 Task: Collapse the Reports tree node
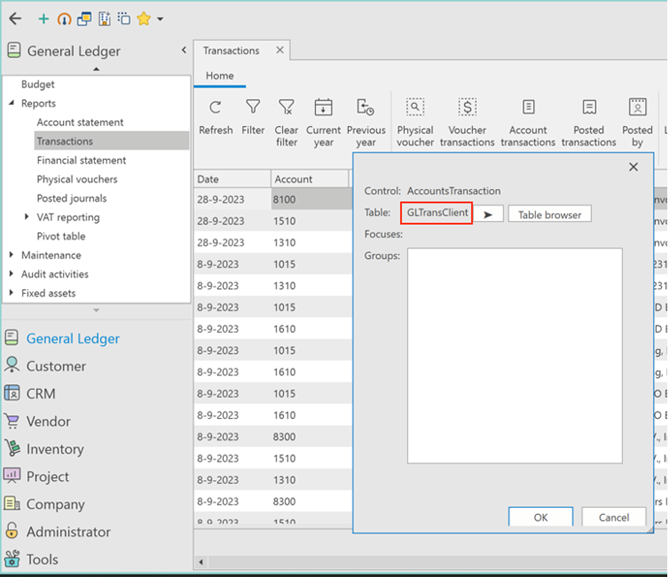(x=11, y=104)
